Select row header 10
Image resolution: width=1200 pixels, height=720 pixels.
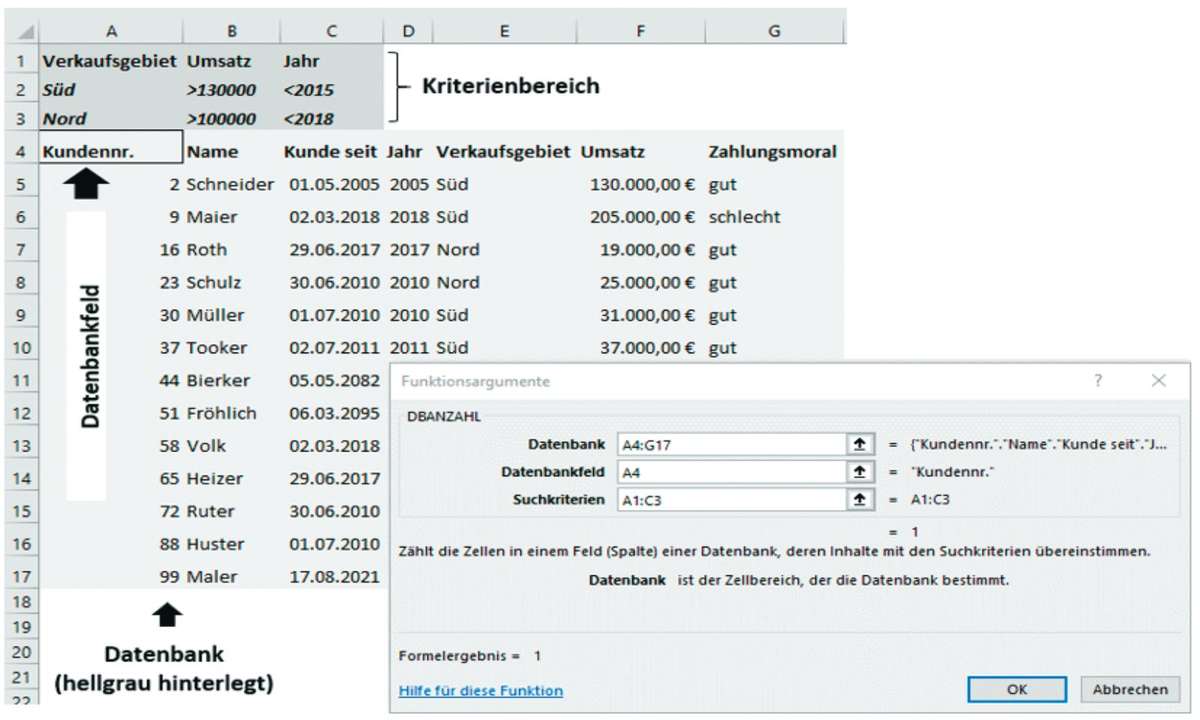point(20,348)
